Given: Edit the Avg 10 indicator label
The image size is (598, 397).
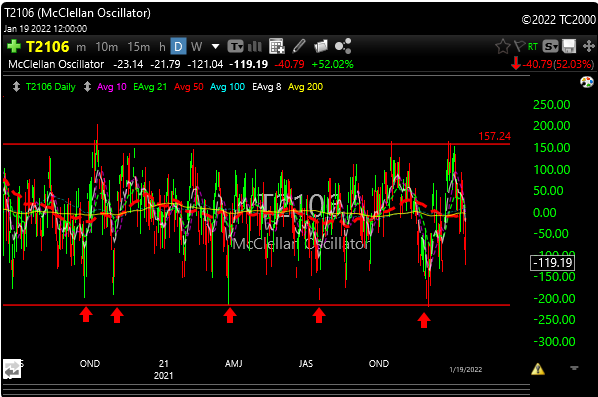Looking at the screenshot, I should 112,87.
